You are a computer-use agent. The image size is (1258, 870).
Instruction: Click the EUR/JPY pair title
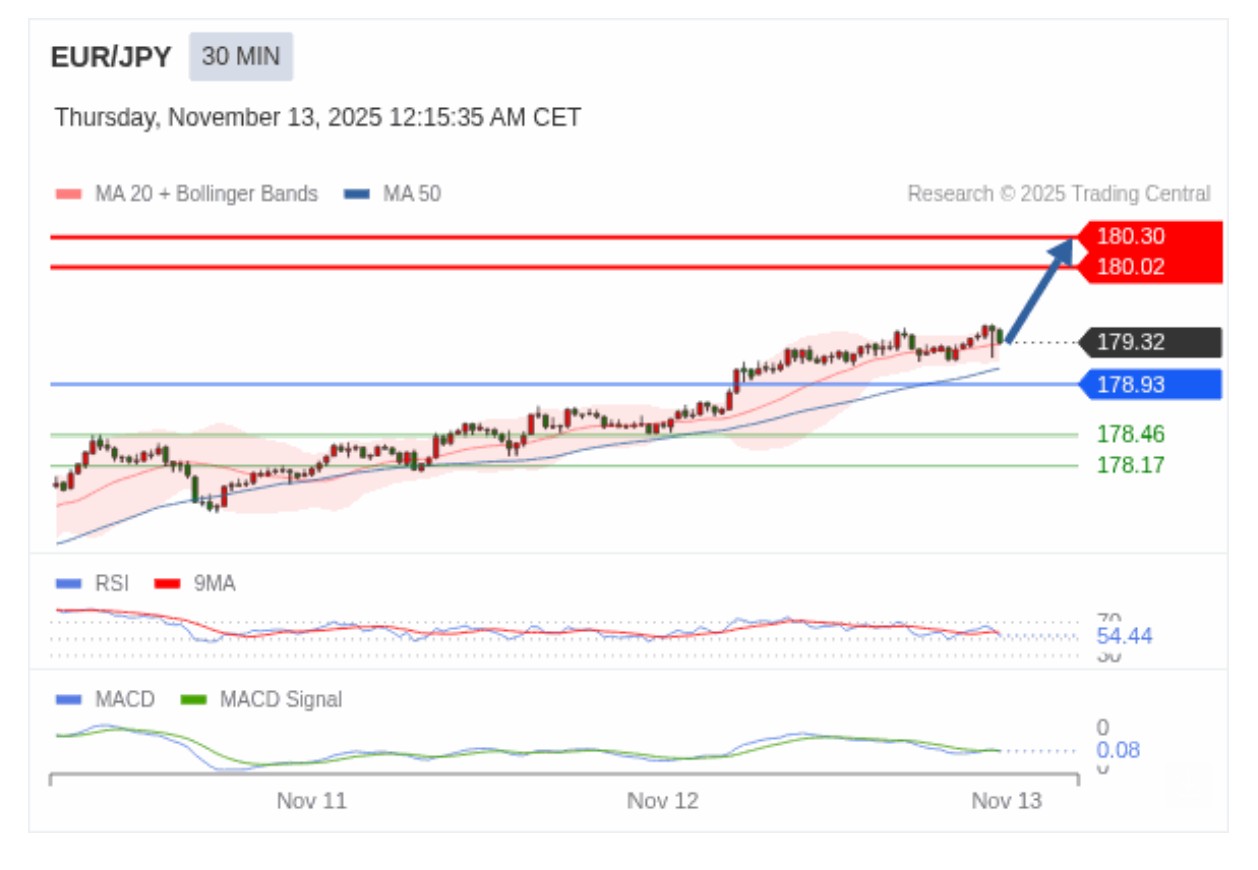(x=111, y=58)
